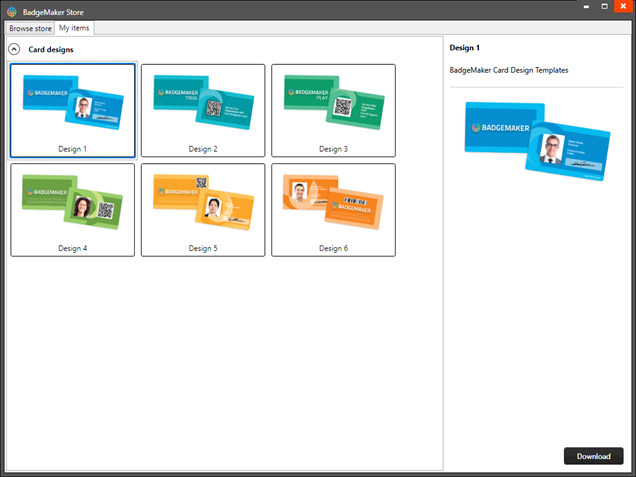Select the Design 1 blue card thumbnail
Image resolution: width=636 pixels, height=477 pixels.
point(73,110)
